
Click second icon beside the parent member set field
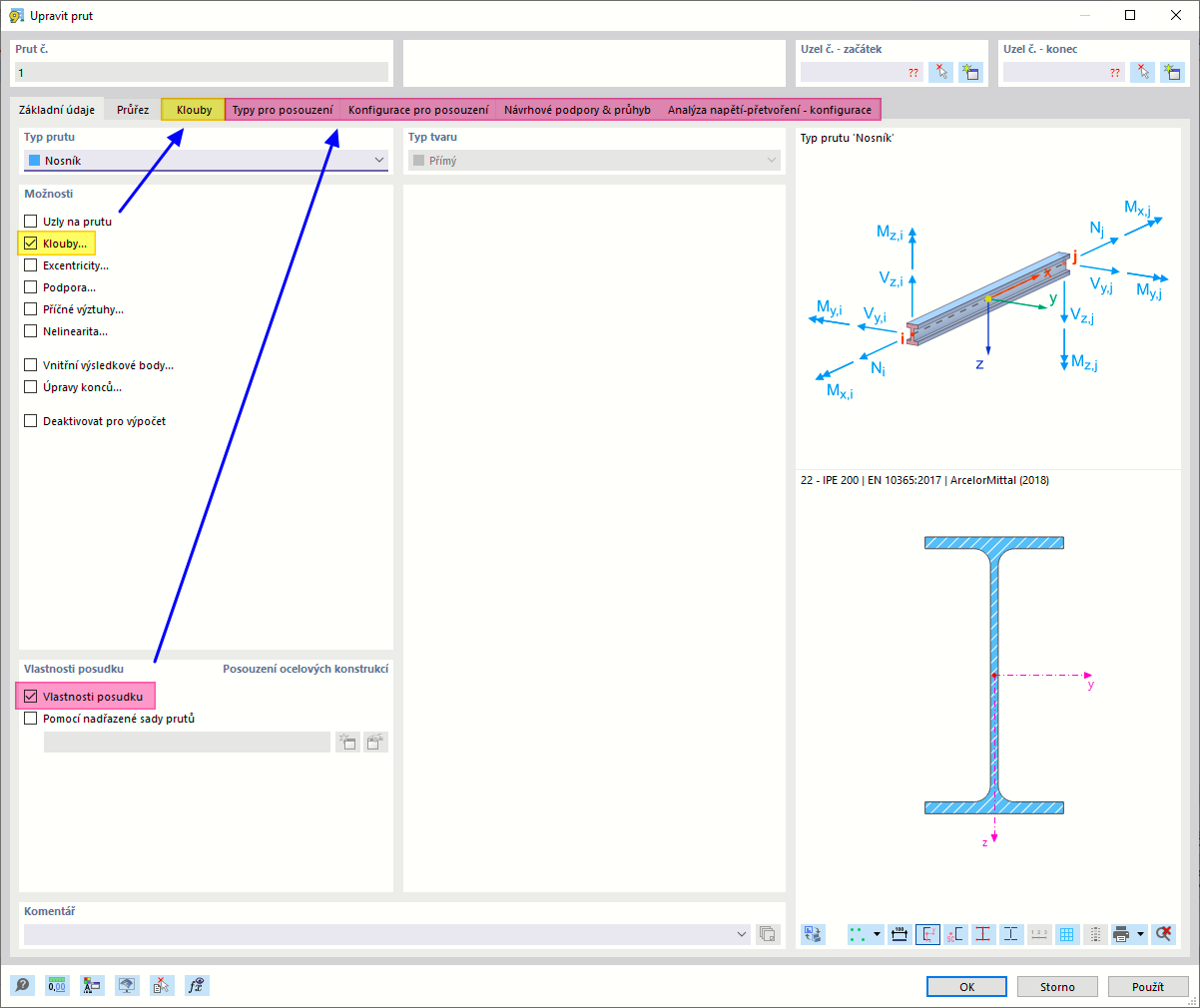pyautogui.click(x=375, y=742)
